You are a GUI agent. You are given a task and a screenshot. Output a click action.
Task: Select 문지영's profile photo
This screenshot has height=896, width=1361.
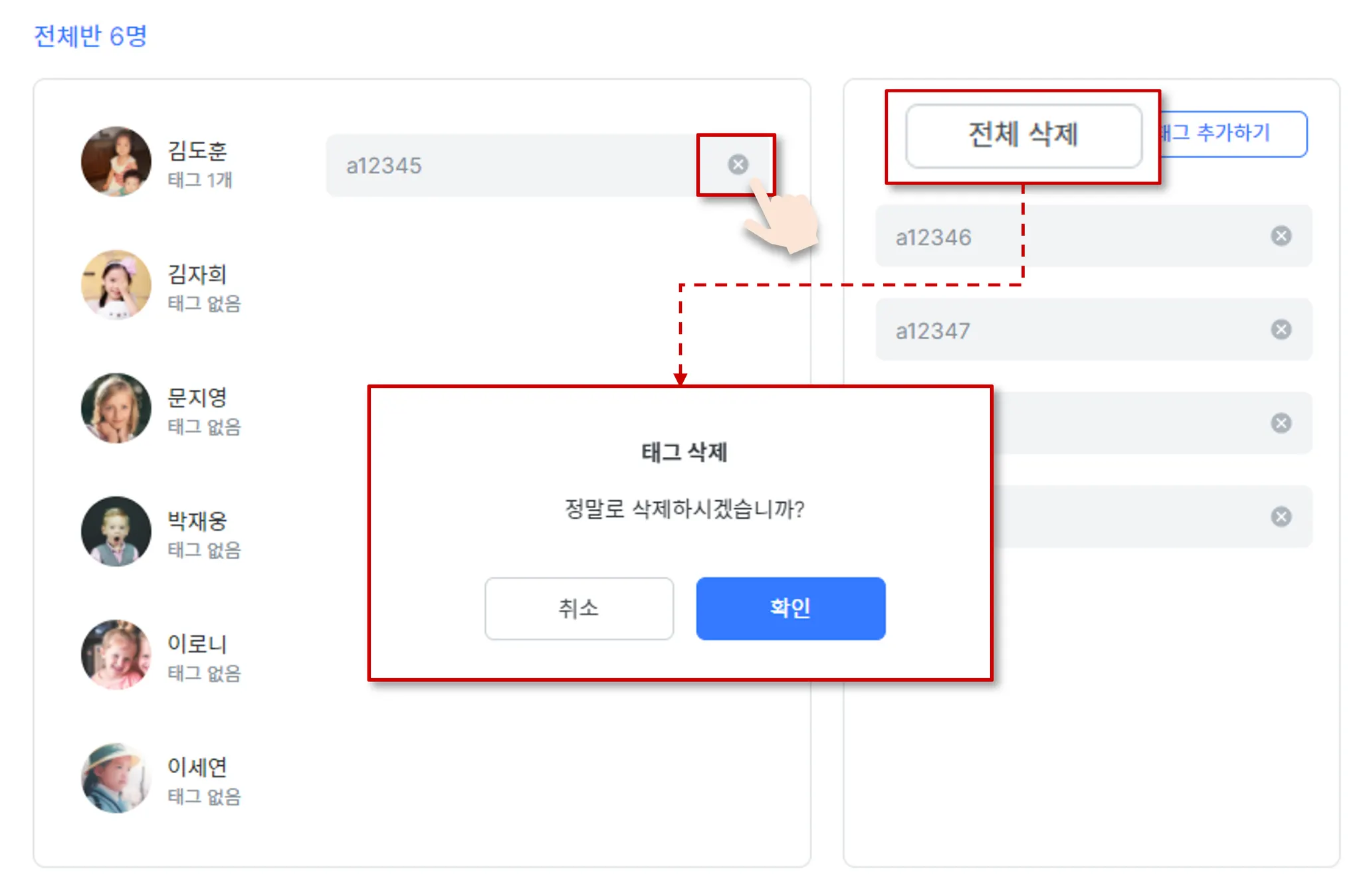pos(116,408)
